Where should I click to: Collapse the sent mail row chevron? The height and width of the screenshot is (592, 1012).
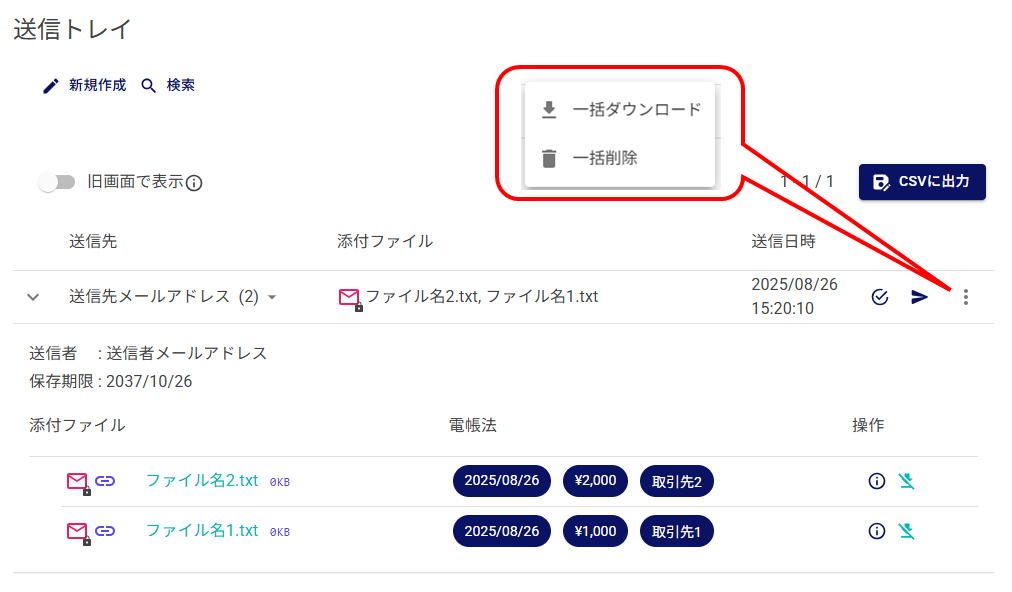point(33,297)
